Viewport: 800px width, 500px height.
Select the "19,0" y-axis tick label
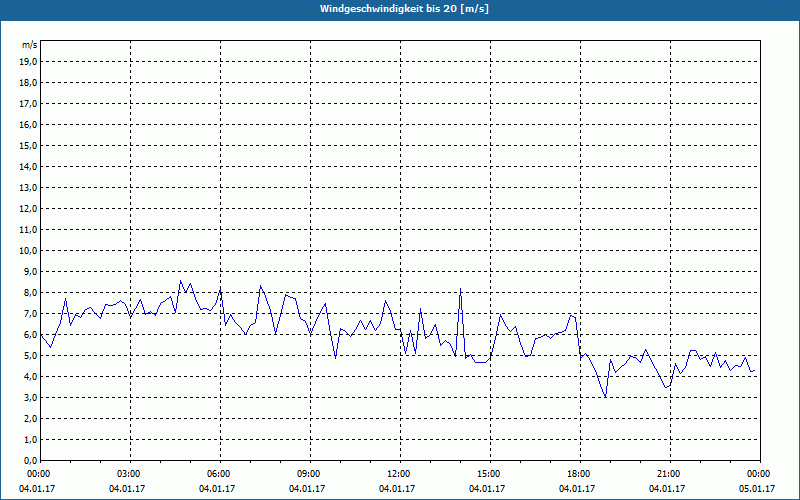(28, 62)
